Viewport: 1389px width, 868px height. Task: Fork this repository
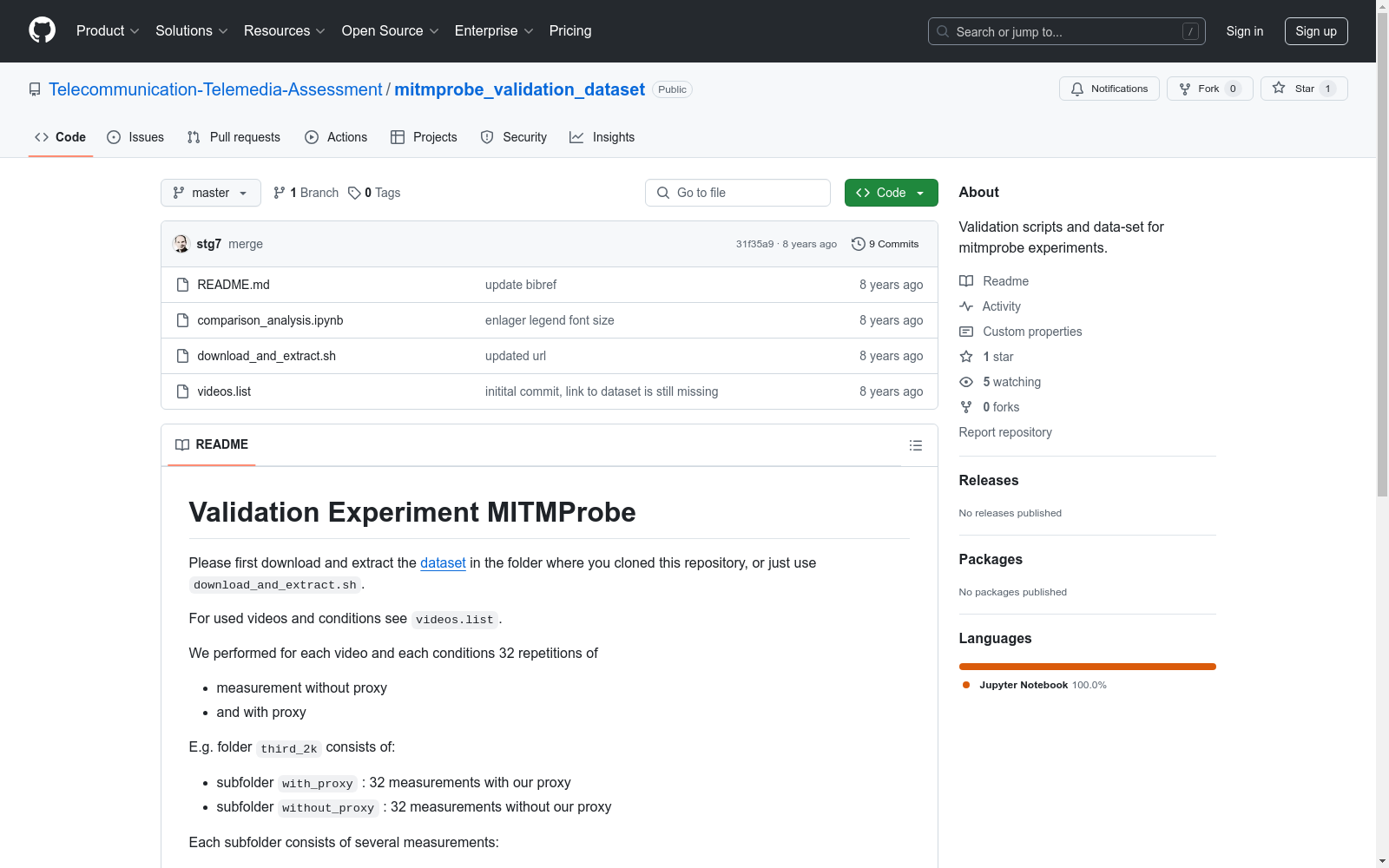[x=1209, y=89]
